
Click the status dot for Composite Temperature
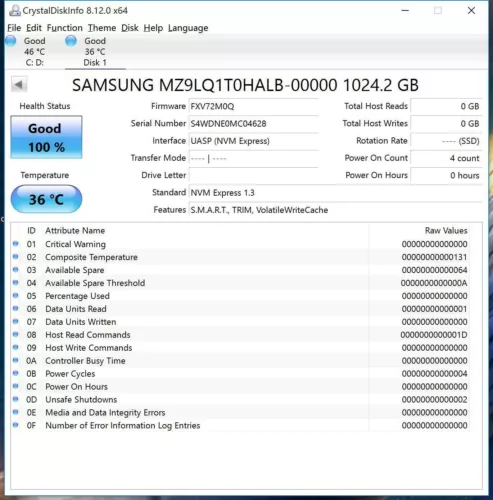(15, 257)
